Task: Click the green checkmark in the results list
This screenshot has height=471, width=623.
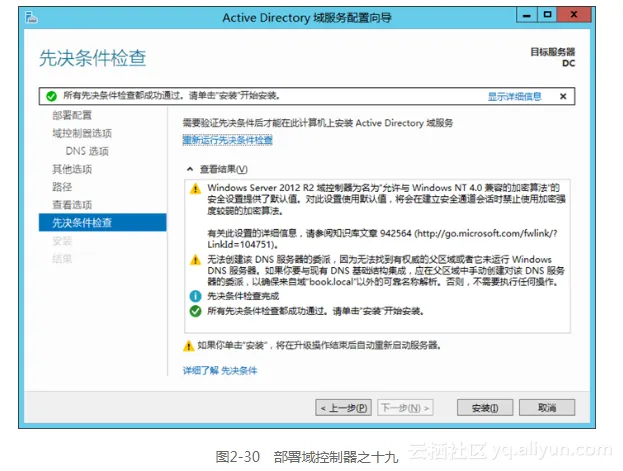Action: click(195, 311)
